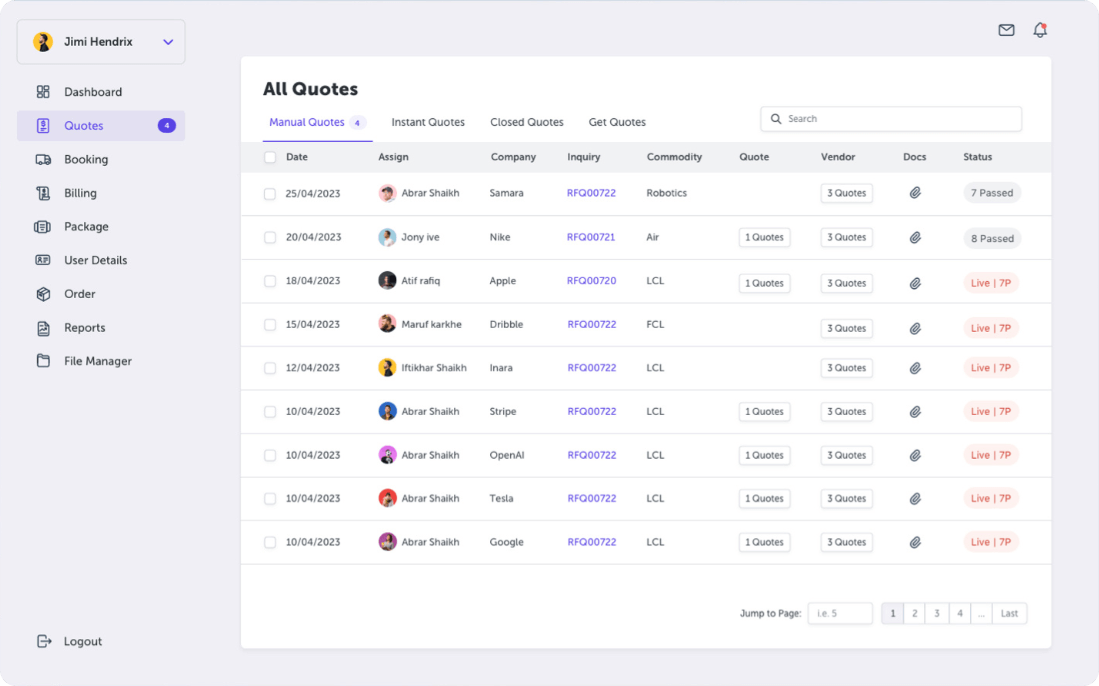Viewport: 1099px width, 686px height.
Task: Switch to the Instant Quotes tab
Action: tap(428, 122)
